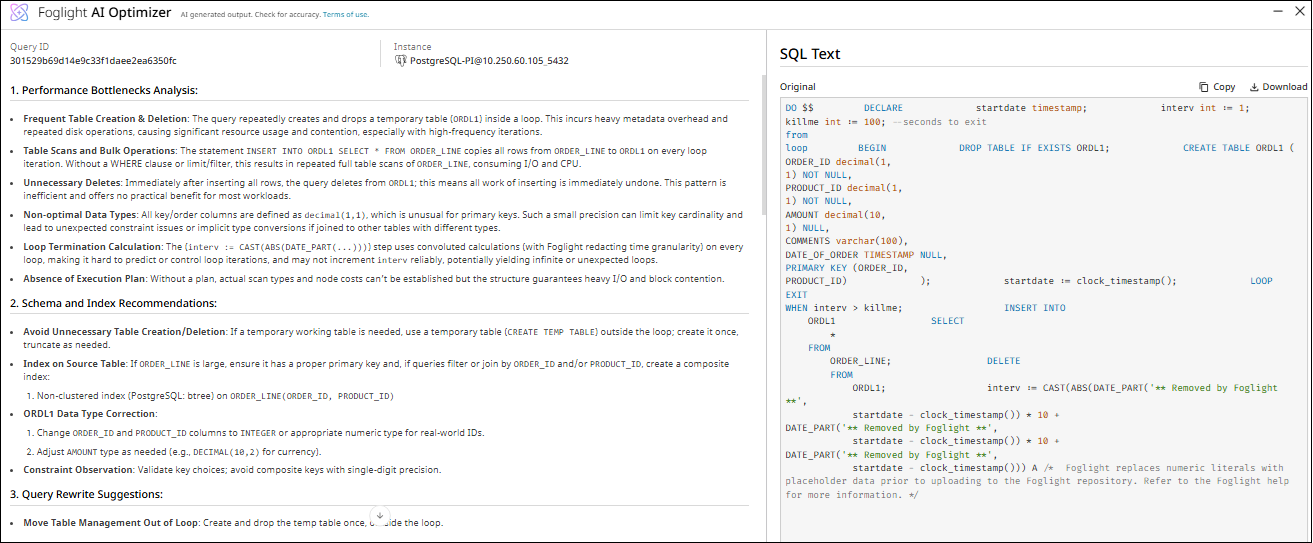Close the AI Optimizer panel
Viewport: 1313px width, 543px height.
pos(1299,10)
